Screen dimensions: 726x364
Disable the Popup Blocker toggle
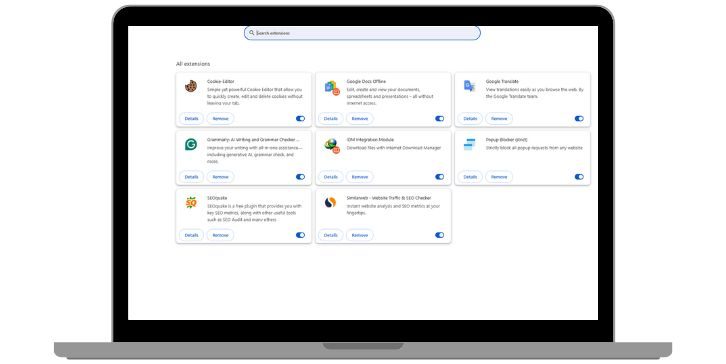[x=579, y=177]
